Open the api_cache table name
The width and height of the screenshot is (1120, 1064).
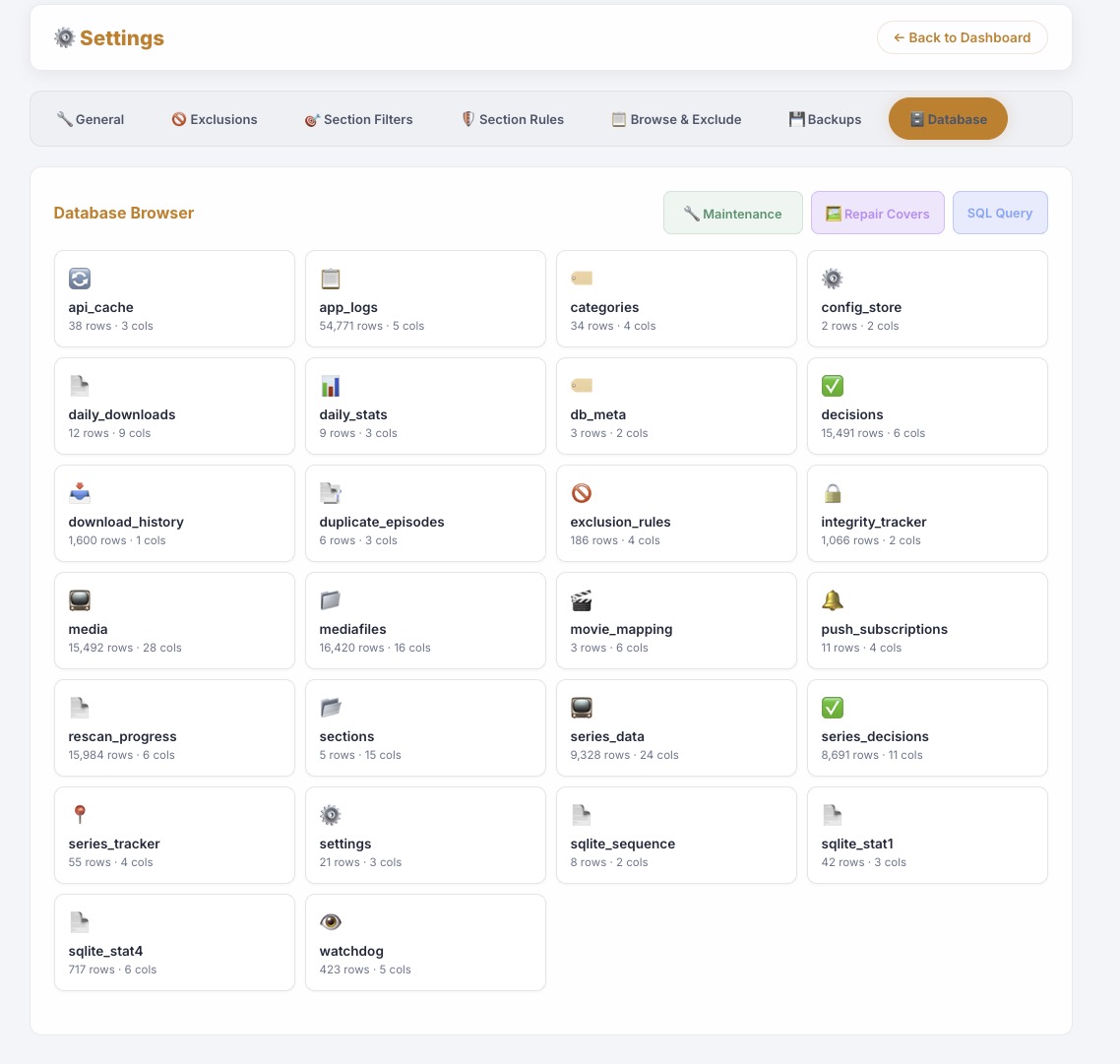click(100, 307)
